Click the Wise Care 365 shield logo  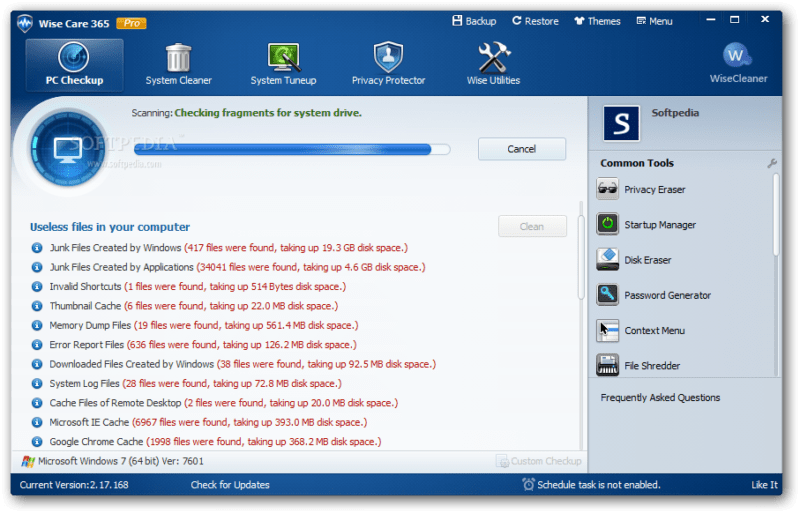pos(24,23)
